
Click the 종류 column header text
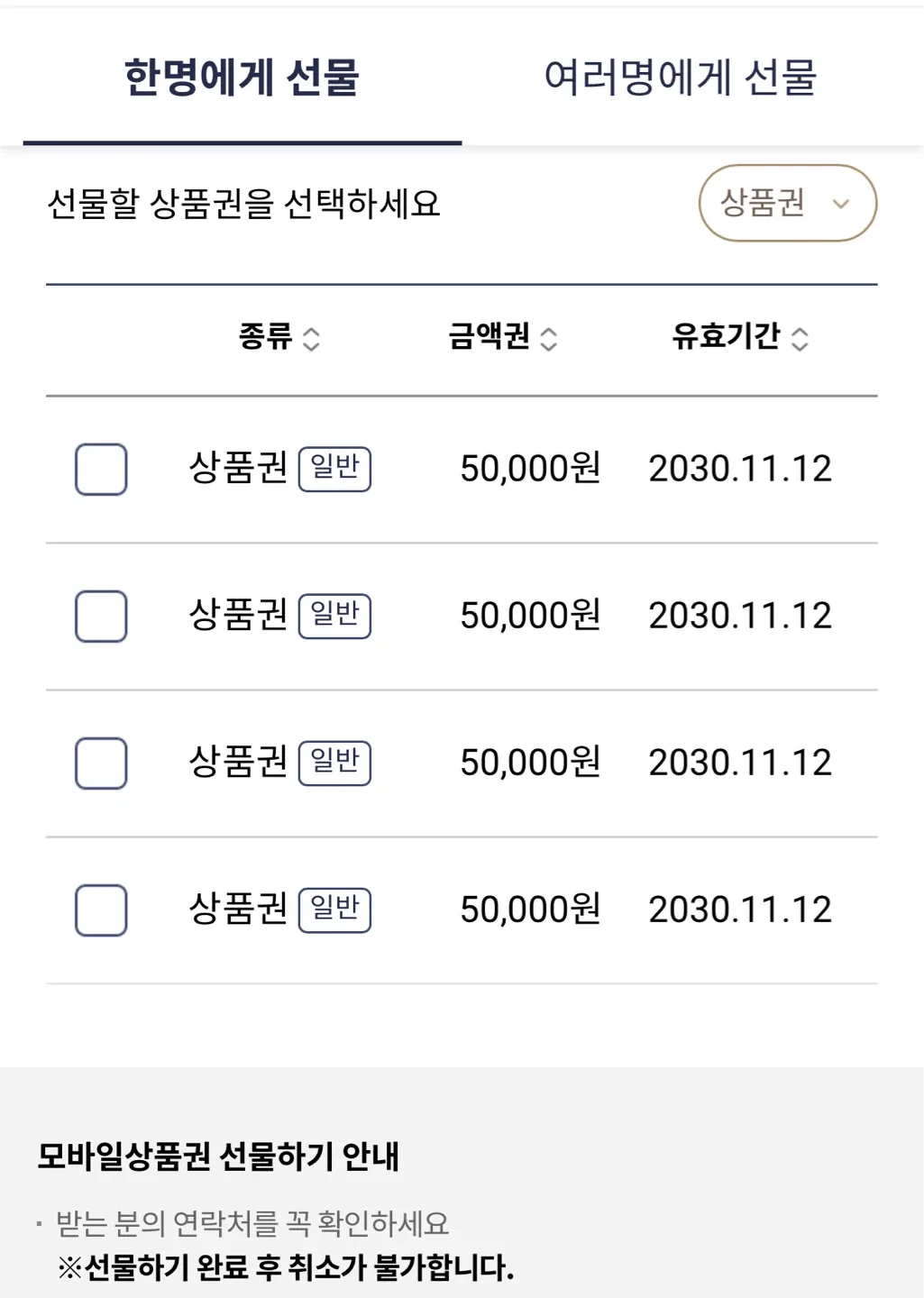coord(265,337)
